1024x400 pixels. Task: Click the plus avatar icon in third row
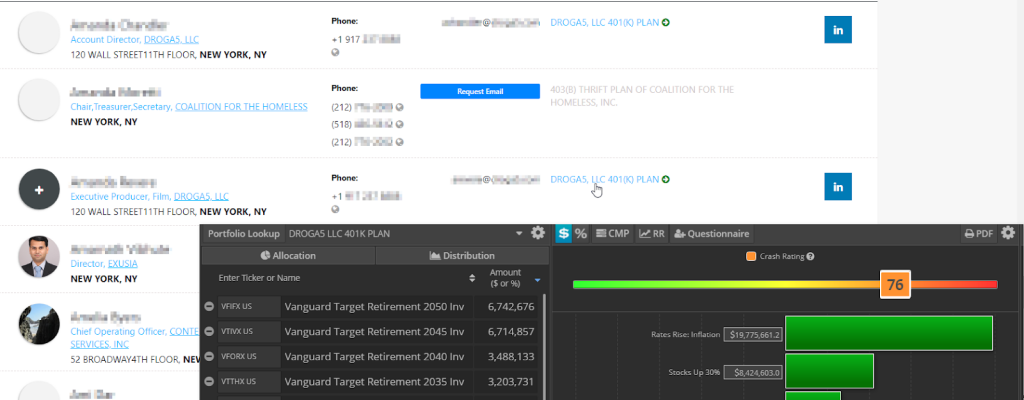[40, 189]
